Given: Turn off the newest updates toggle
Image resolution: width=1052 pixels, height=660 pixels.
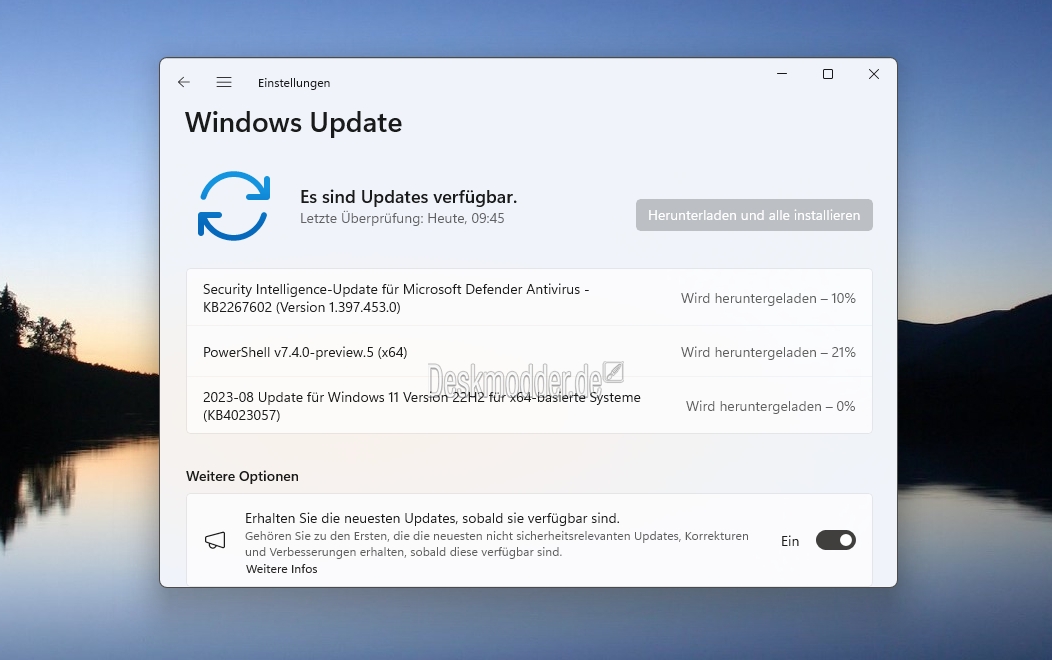Looking at the screenshot, I should click(835, 540).
